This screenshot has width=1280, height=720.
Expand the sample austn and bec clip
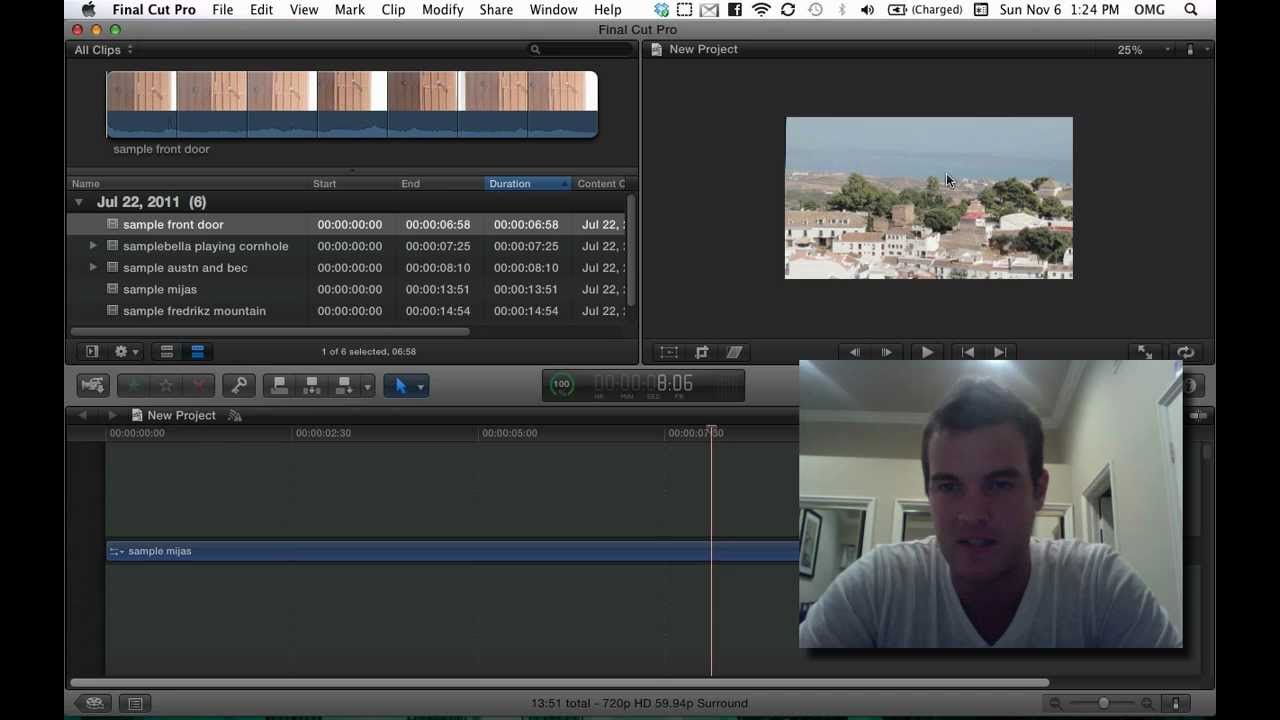[93, 267]
